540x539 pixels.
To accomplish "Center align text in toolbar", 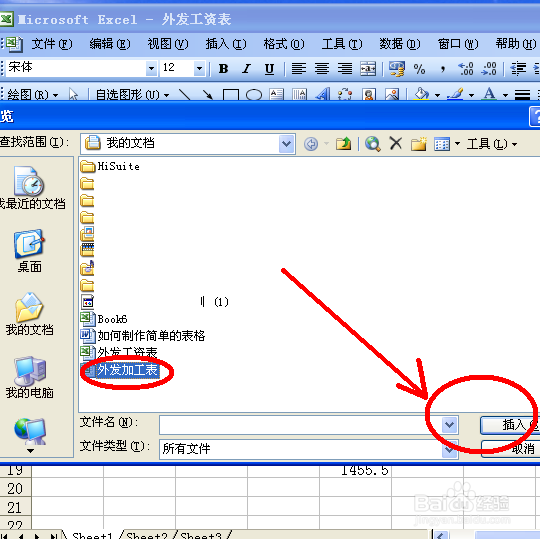I will (322, 69).
